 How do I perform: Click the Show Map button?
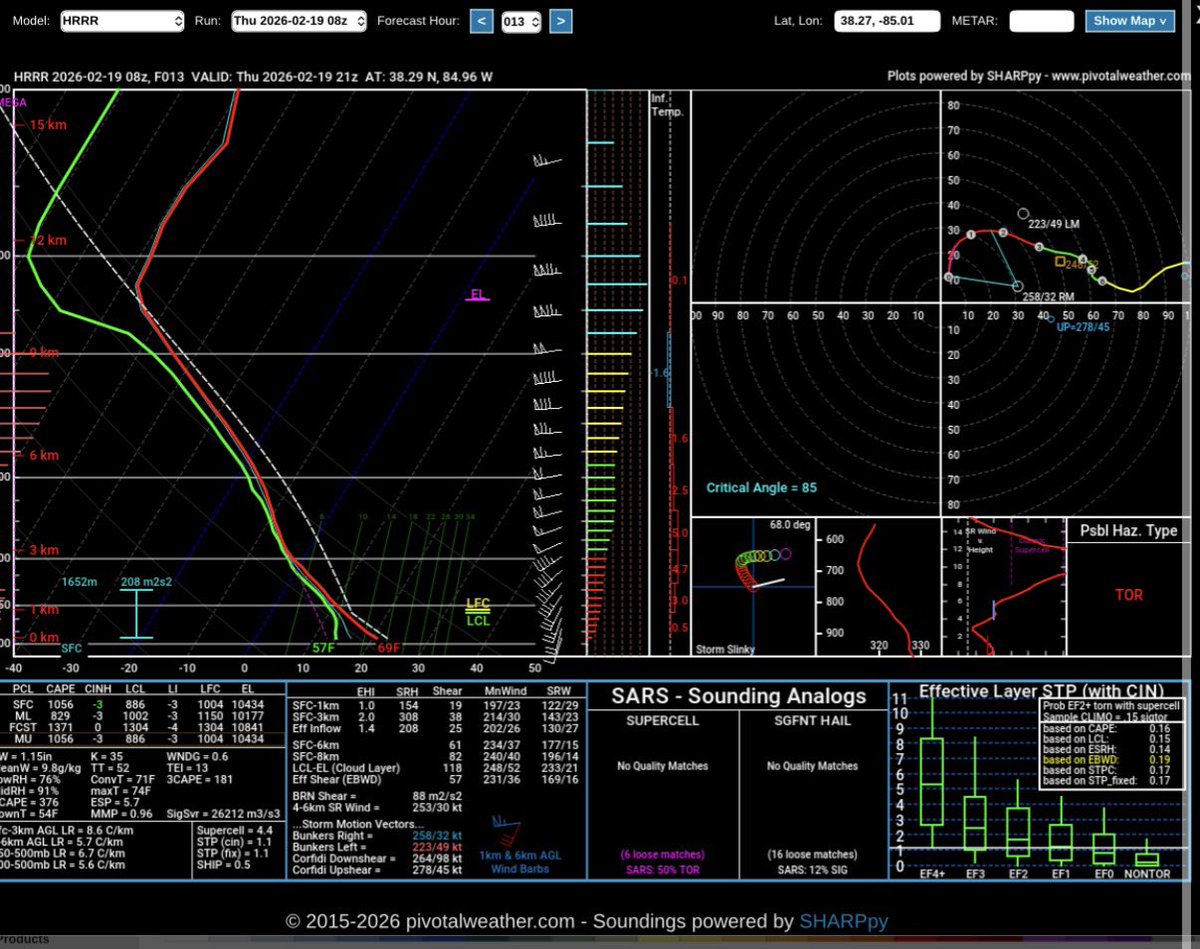pos(1128,20)
